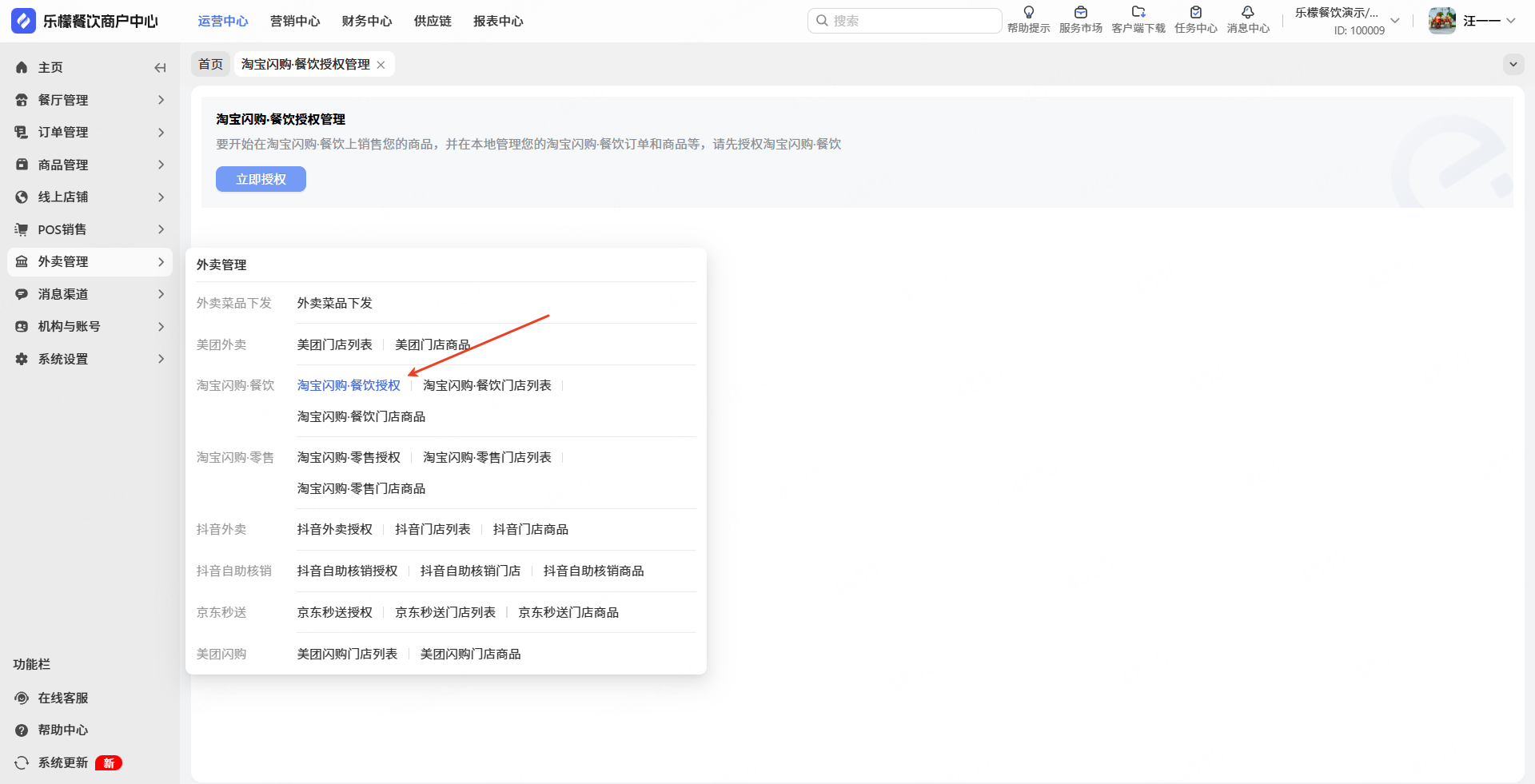Screen dimensions: 1535x784
Task: Expand the 餐厅管理 submenu chevron
Action: coord(161,100)
